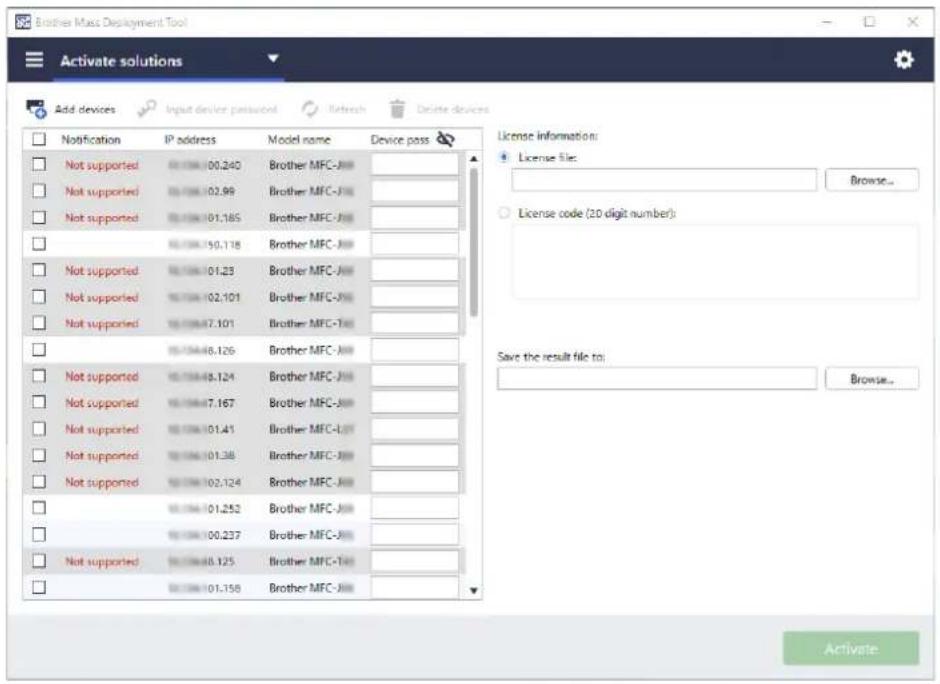
Task: Click the Add devices icon
Action: point(36,109)
